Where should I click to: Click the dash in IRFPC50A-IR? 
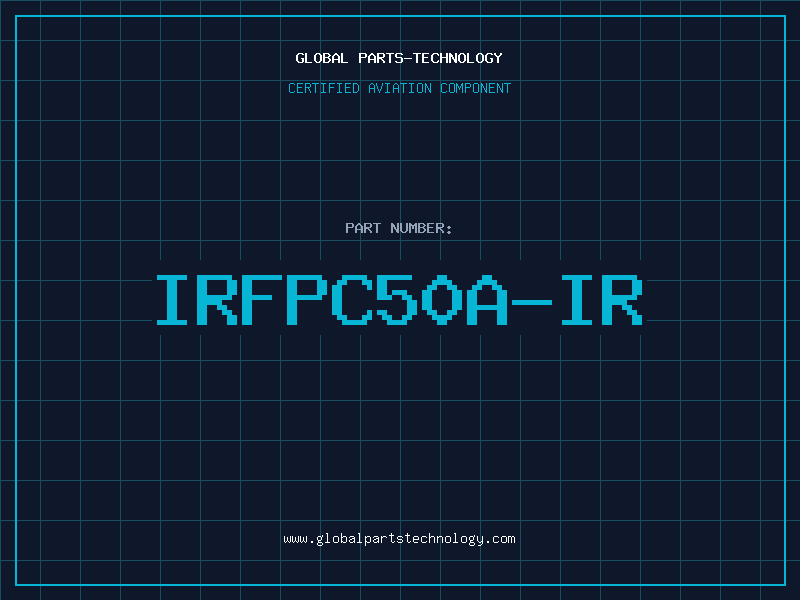tap(532, 302)
